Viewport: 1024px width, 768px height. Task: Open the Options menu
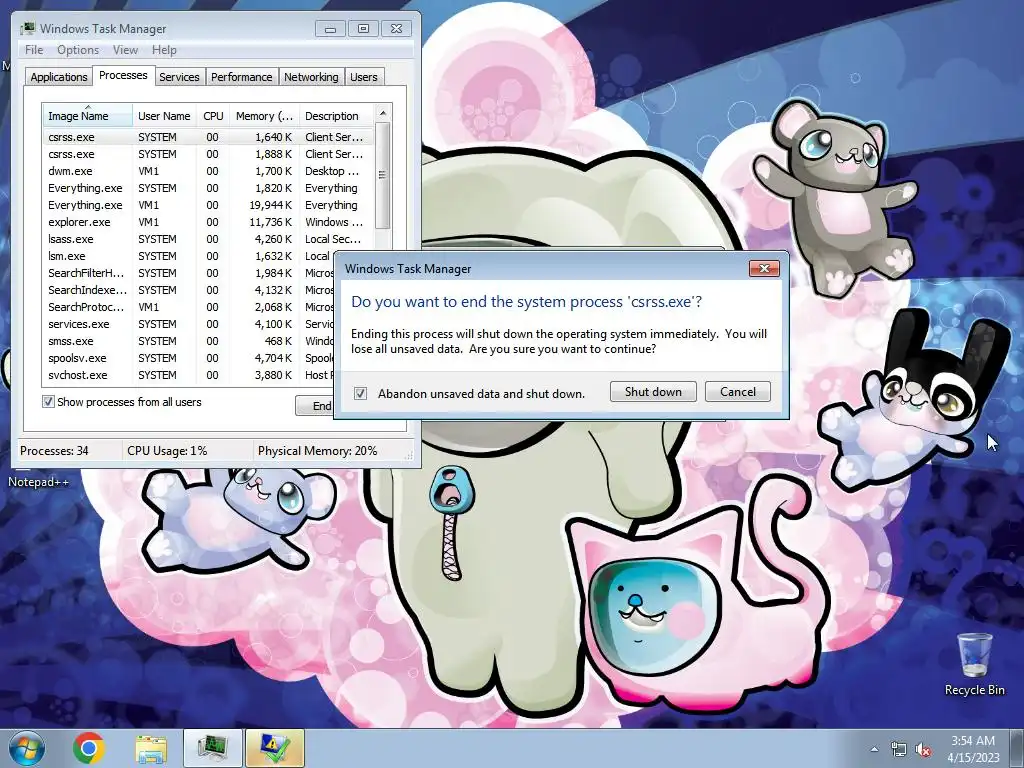tap(78, 50)
